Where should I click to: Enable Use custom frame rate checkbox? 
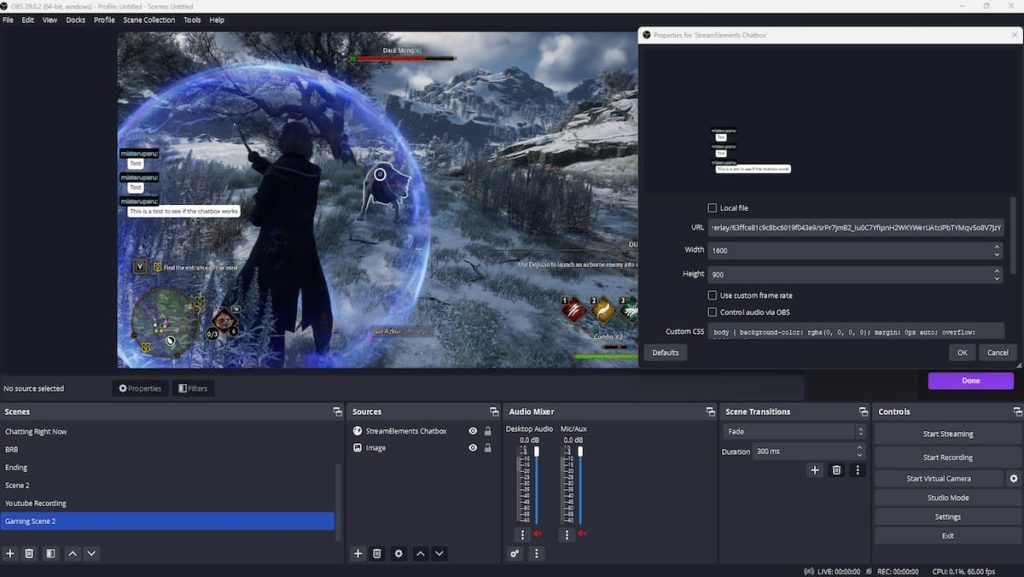(x=712, y=295)
